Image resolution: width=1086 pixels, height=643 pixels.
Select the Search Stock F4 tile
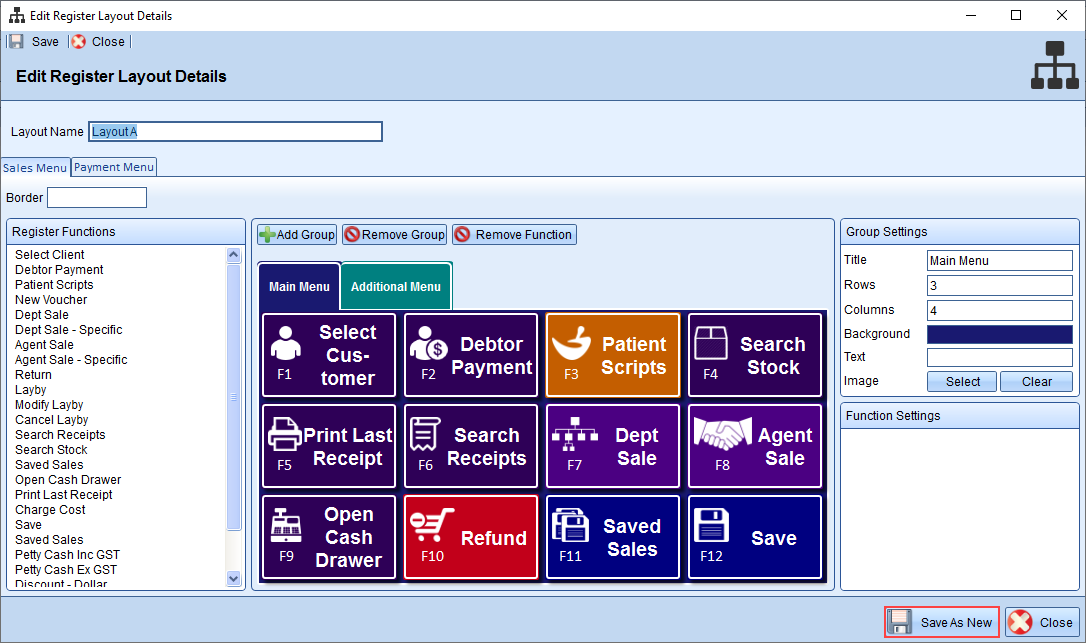[x=754, y=354]
